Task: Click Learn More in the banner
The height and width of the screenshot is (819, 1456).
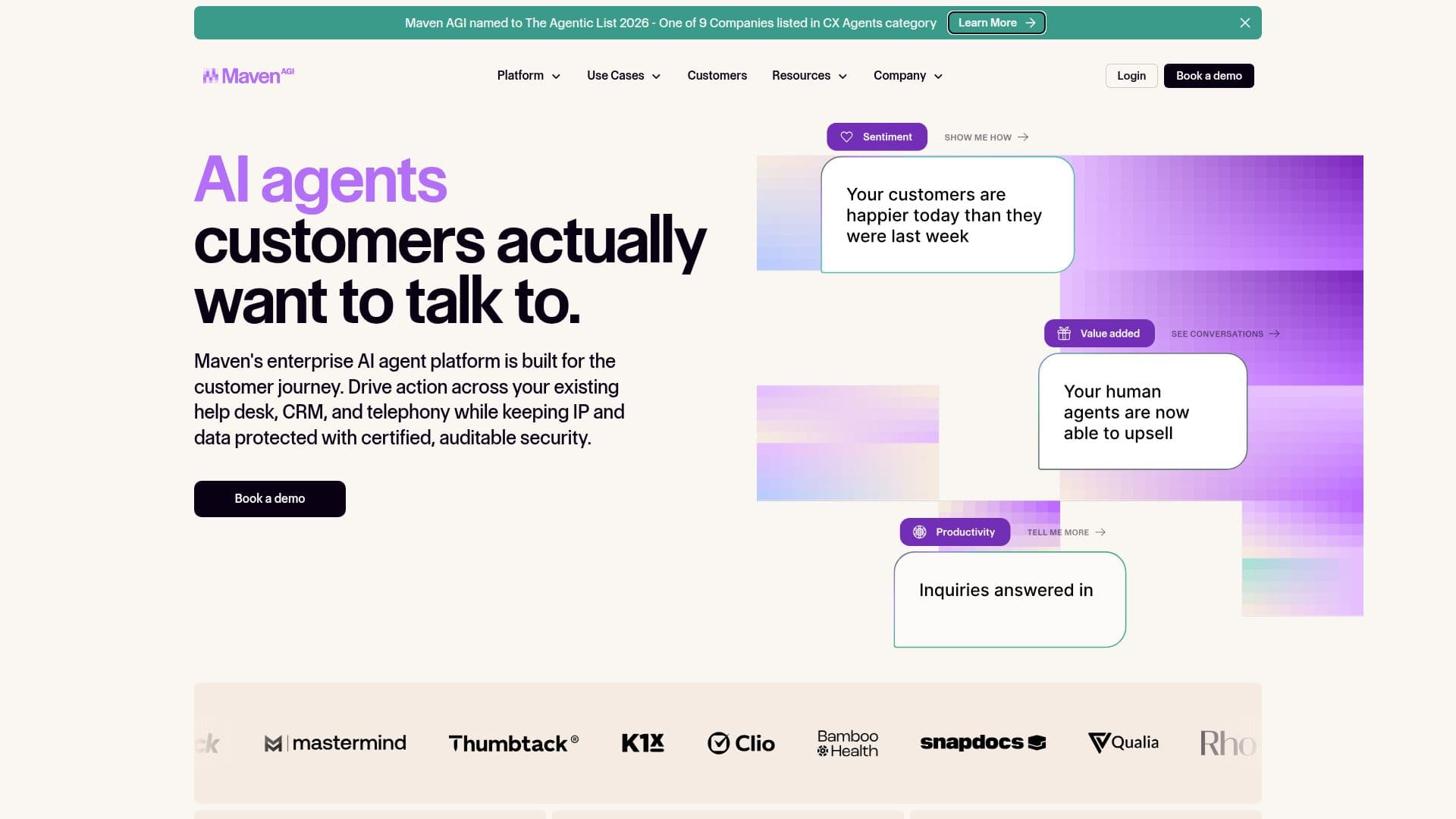Action: coord(996,23)
